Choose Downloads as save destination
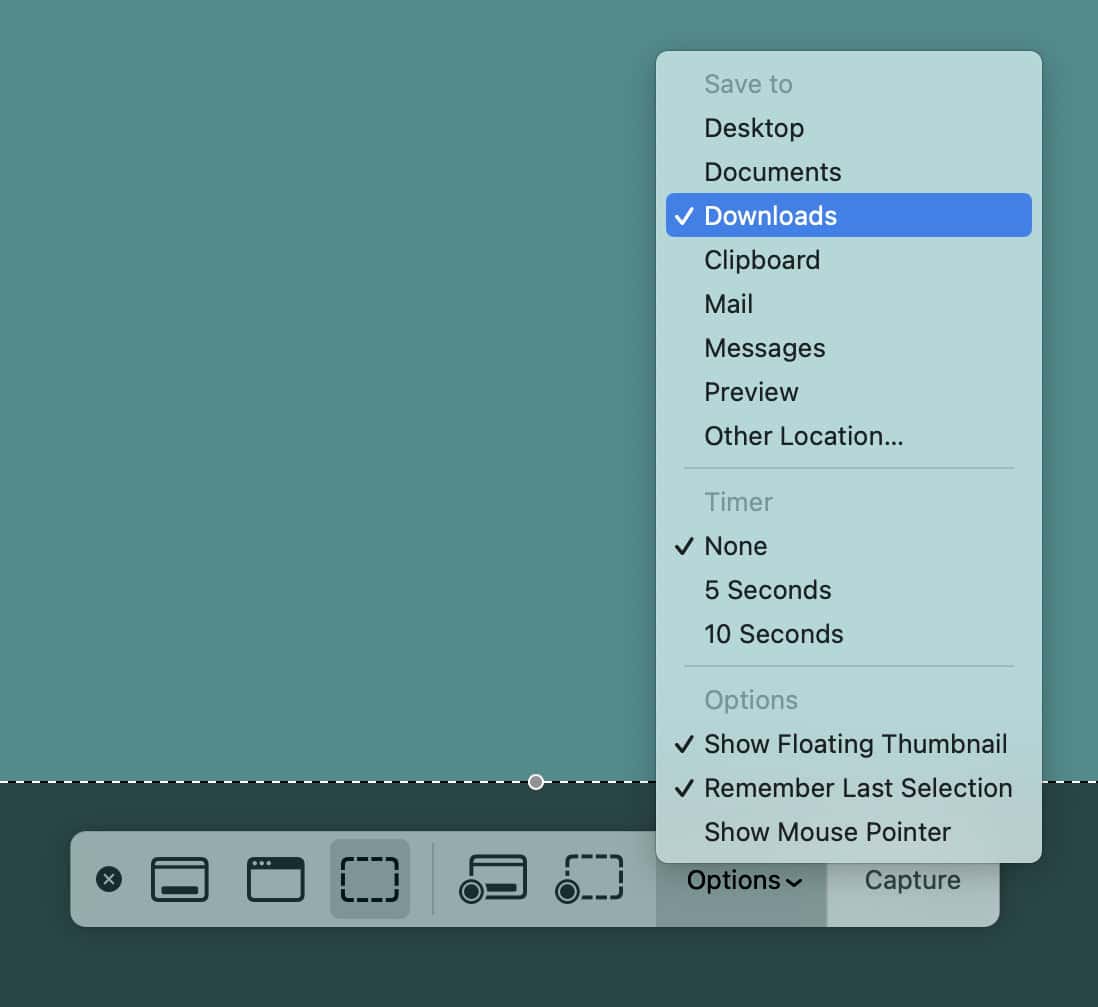The width and height of the screenshot is (1098, 1007). coord(770,215)
